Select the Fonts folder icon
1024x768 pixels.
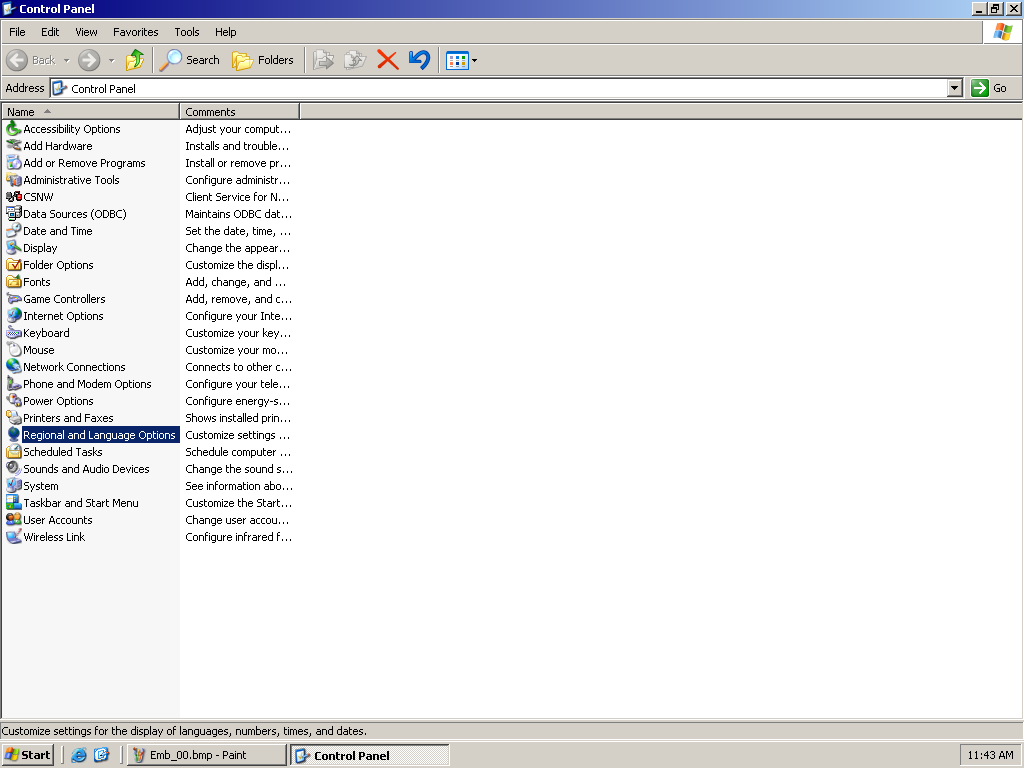[14, 281]
